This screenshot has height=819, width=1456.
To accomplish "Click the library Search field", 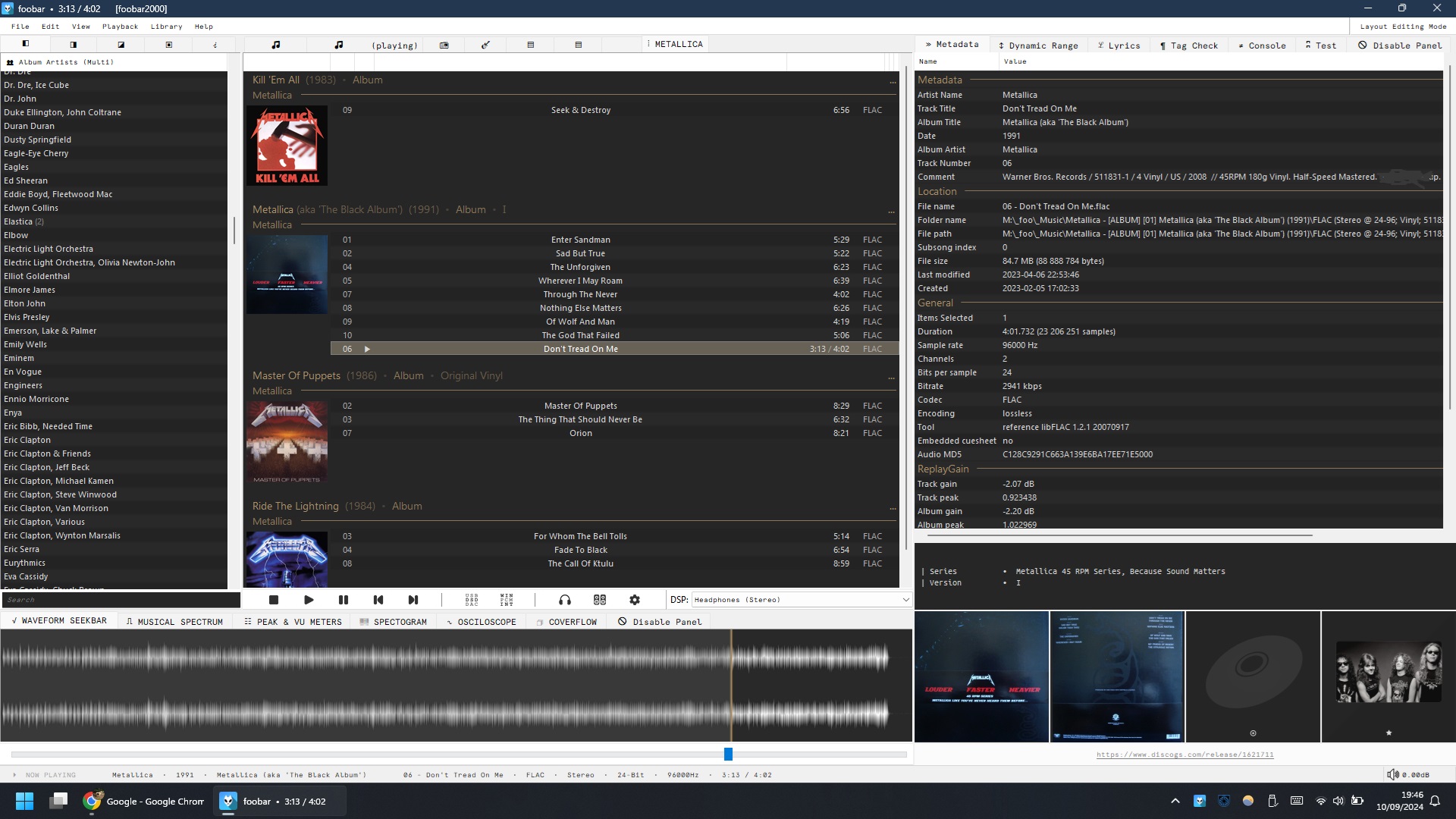I will tap(121, 600).
